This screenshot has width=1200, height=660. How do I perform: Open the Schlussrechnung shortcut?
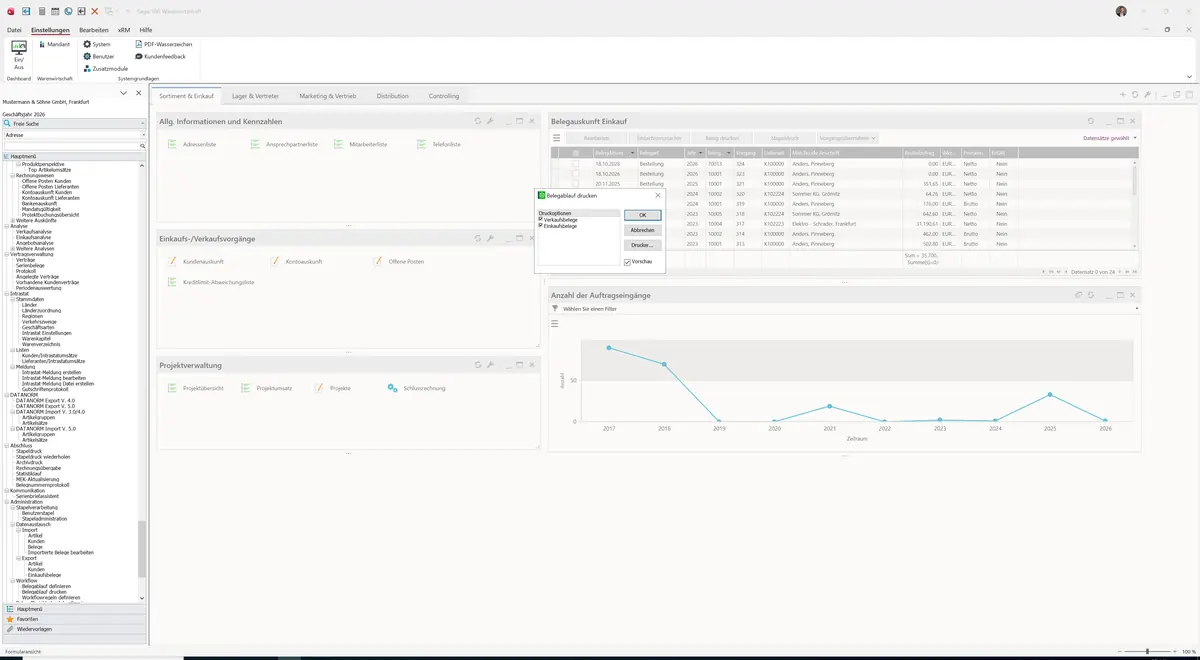point(416,388)
